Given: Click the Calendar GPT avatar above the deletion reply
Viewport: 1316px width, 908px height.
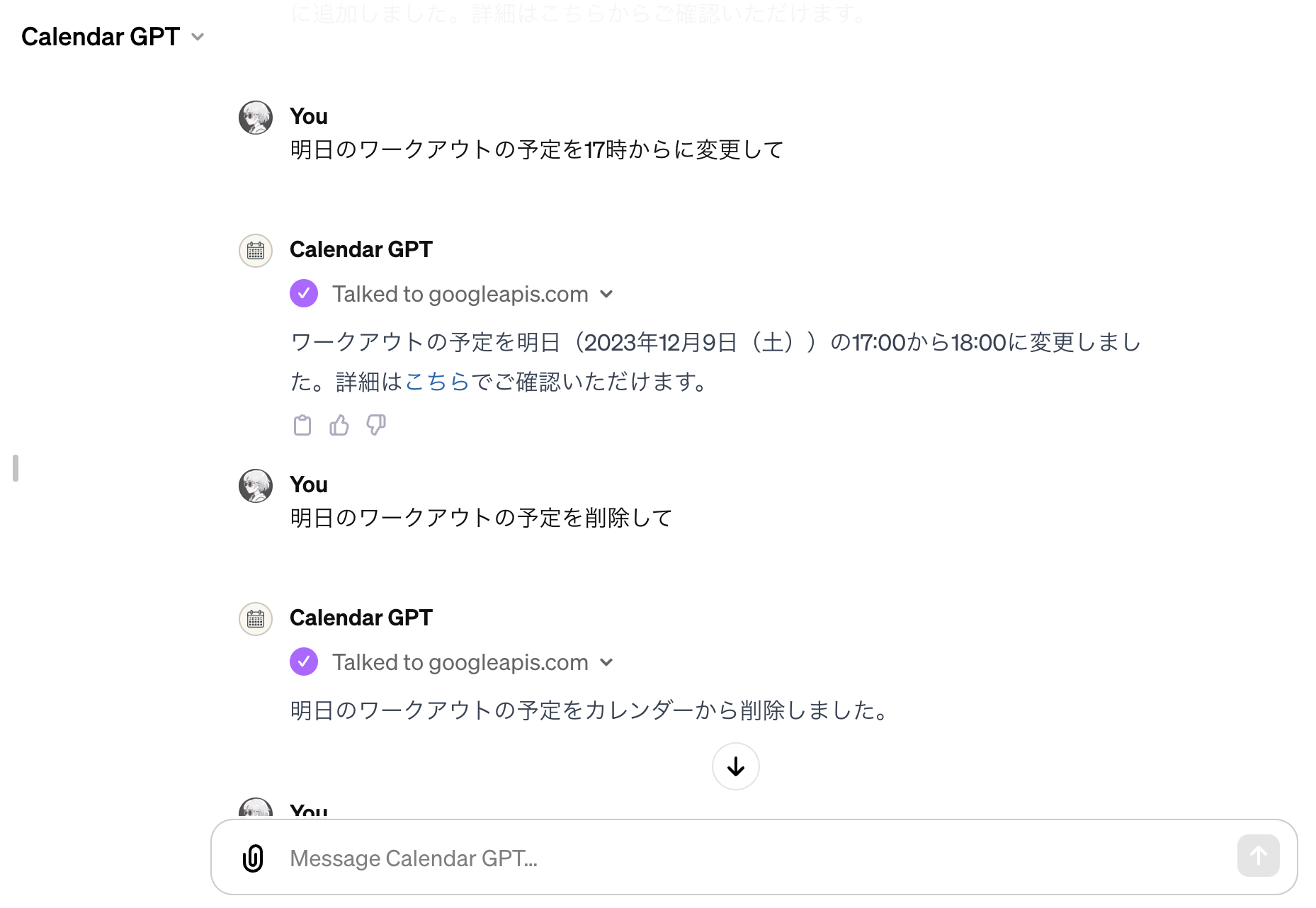Looking at the screenshot, I should tap(256, 619).
